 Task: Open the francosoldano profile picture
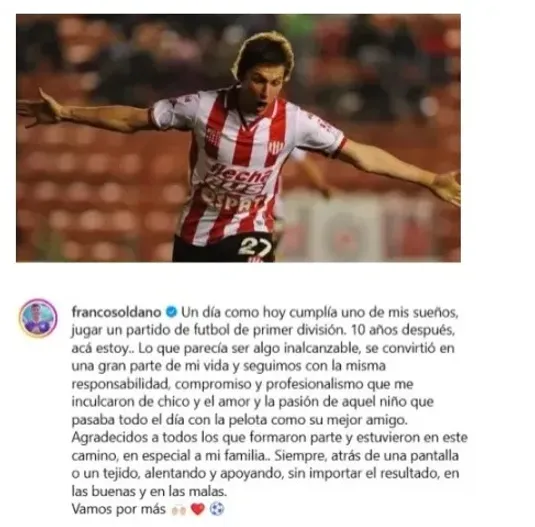click(x=38, y=318)
